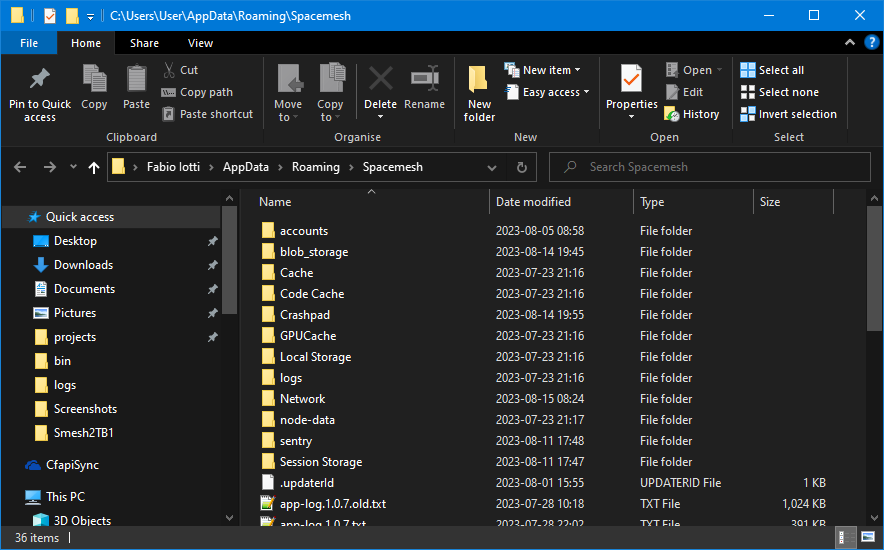Click Select all in ribbon

(772, 70)
